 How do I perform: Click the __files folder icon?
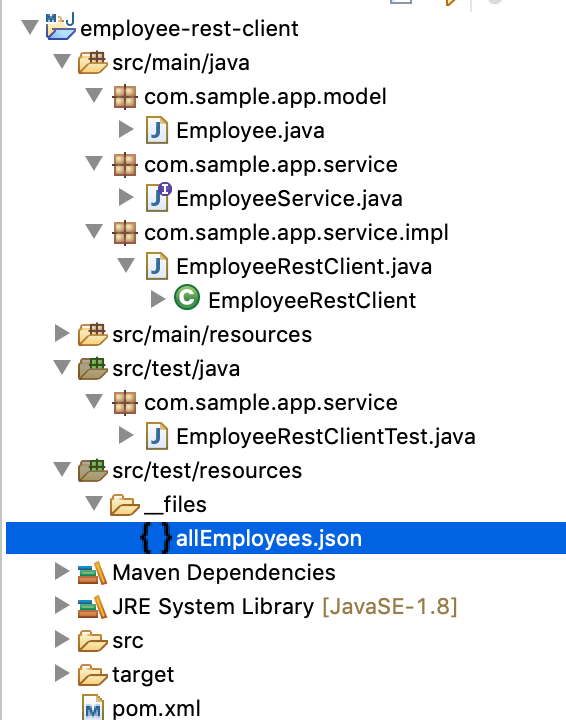pos(124,505)
